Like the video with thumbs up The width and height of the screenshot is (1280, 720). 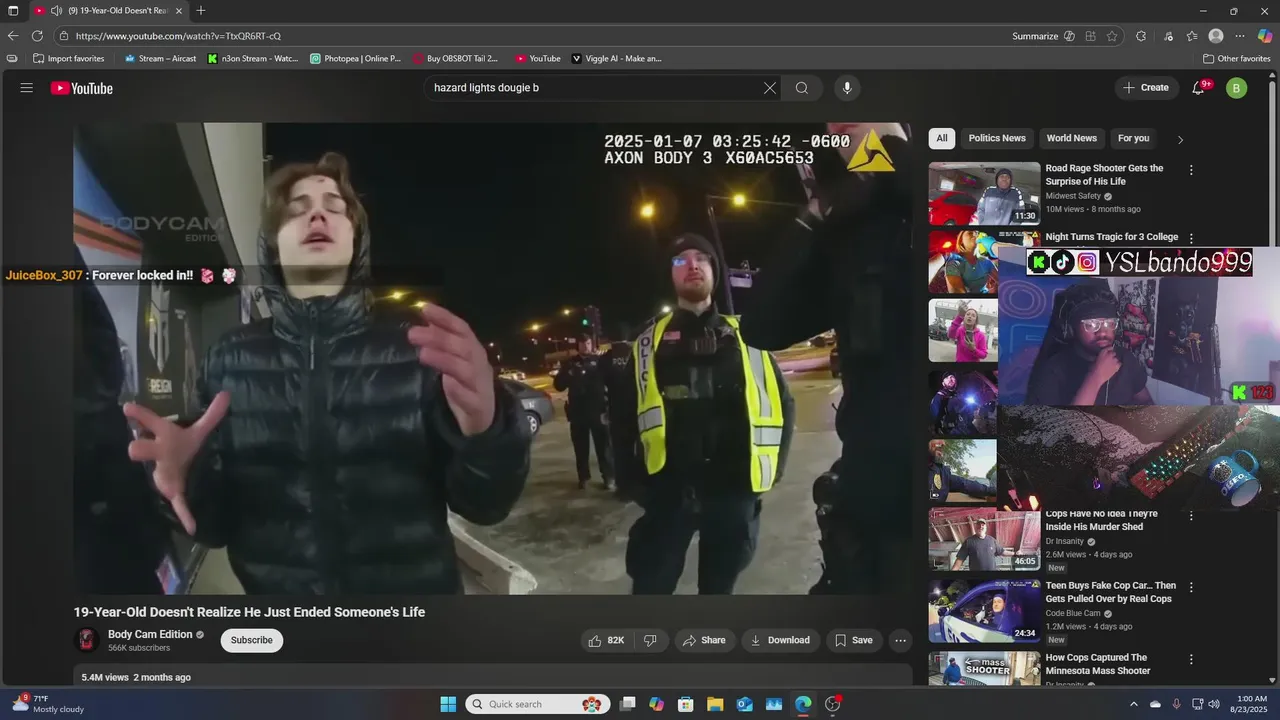606,640
